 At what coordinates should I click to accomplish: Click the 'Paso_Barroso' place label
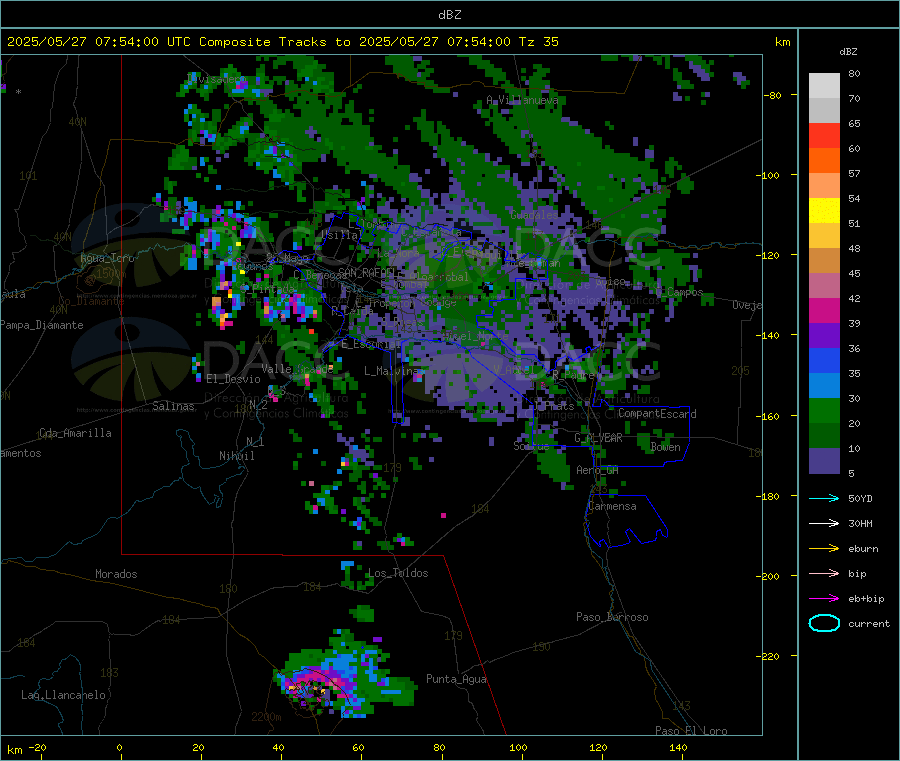(612, 617)
